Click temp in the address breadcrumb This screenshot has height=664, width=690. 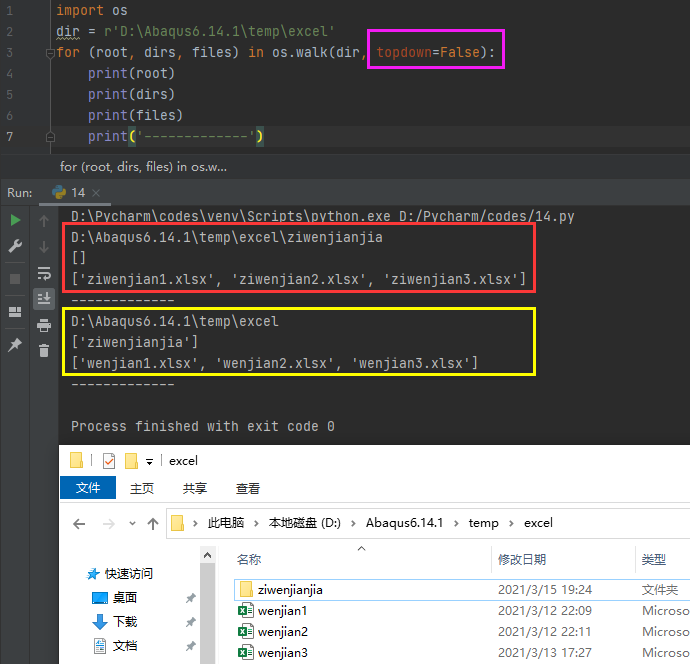point(483,523)
